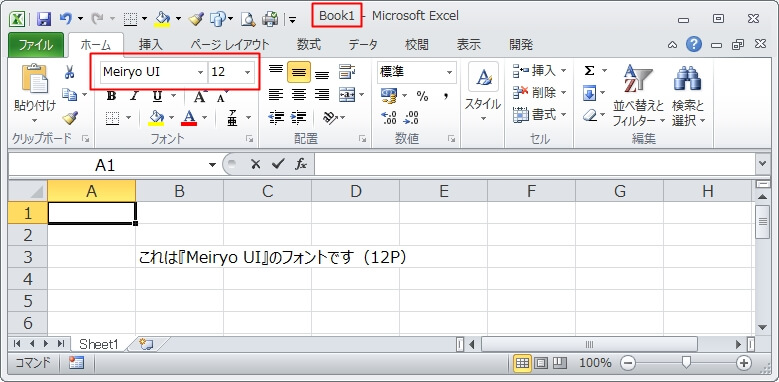Viewport: 779px width, 382px height.
Task: Open 検索と選択 find menu
Action: click(688, 96)
